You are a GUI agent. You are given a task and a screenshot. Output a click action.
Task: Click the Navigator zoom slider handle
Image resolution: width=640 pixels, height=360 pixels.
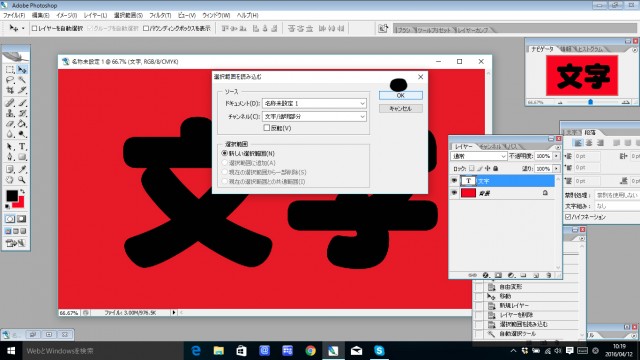point(590,102)
